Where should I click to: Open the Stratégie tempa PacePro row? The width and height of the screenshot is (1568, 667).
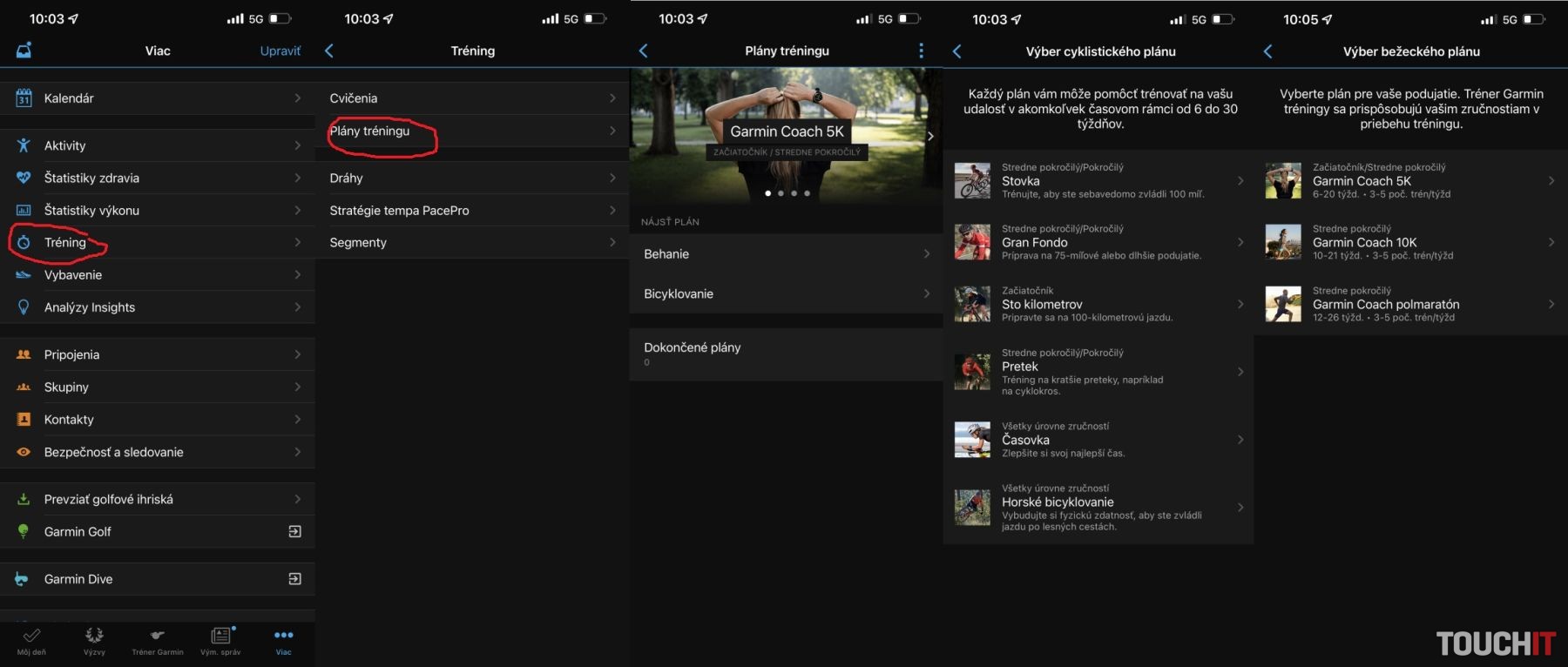pos(471,211)
